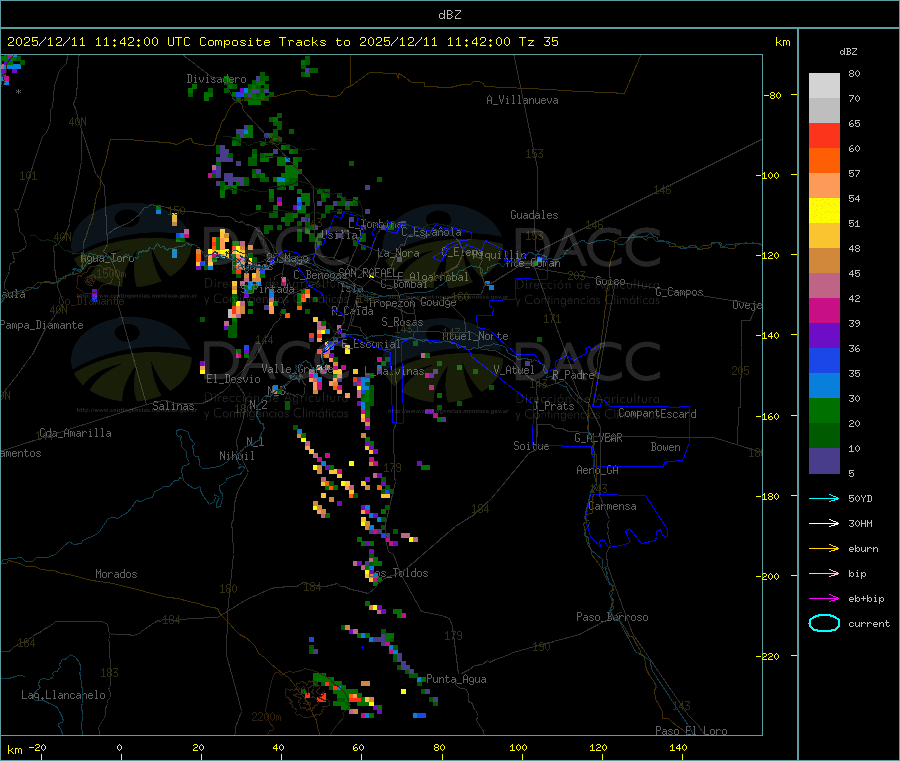Viewport: 900px width, 761px height.
Task: Click the 'Bowen' map label
Action: coord(666,447)
